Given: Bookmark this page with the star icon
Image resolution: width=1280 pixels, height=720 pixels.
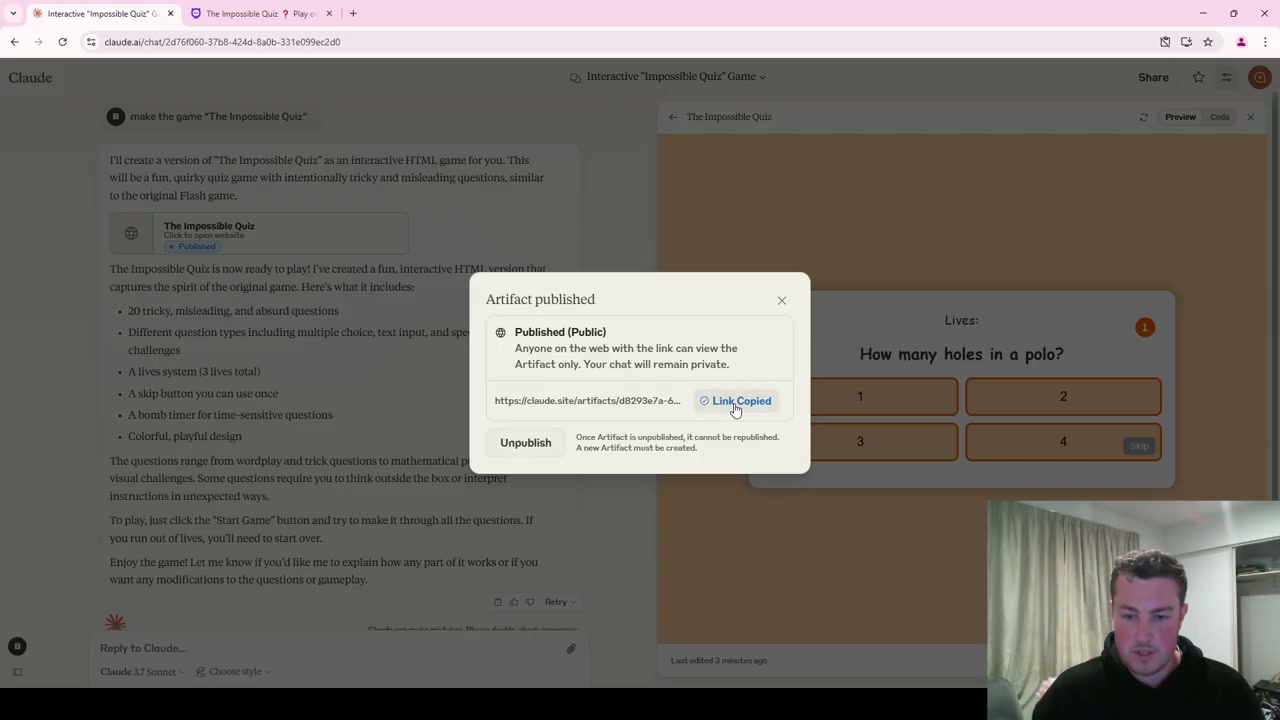Looking at the screenshot, I should (1208, 42).
